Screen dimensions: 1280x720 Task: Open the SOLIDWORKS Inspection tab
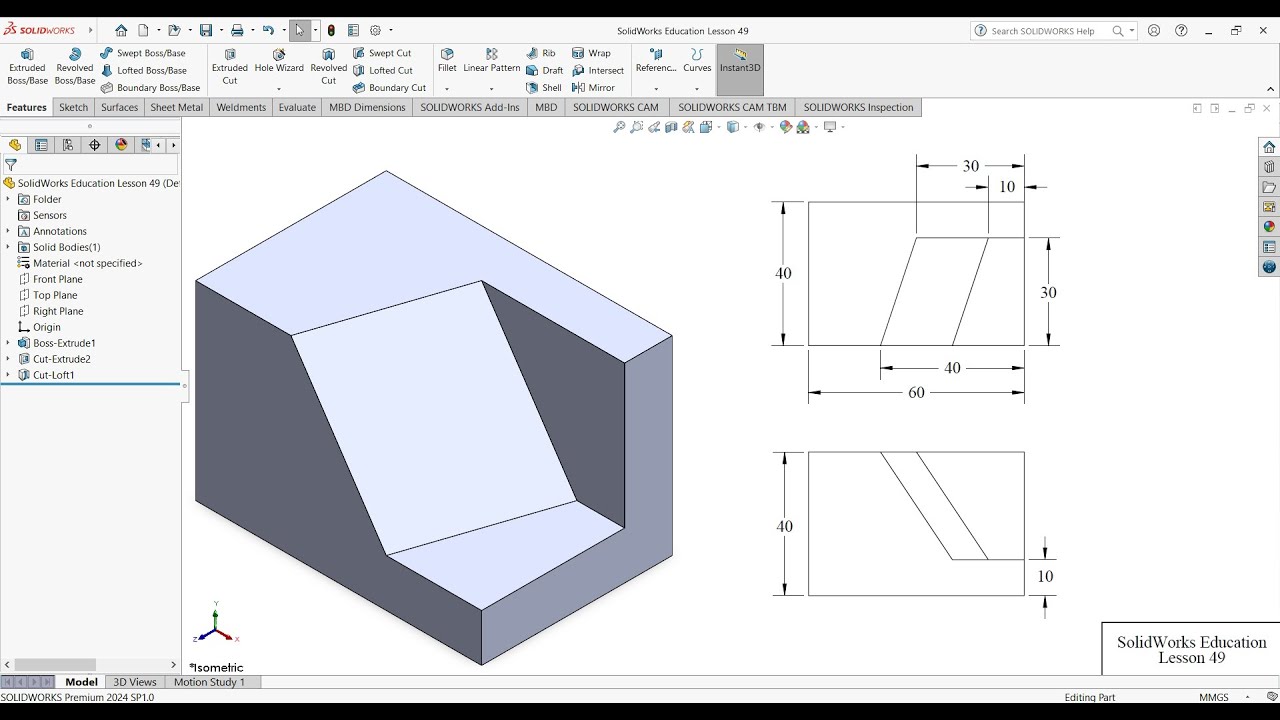pyautogui.click(x=858, y=107)
